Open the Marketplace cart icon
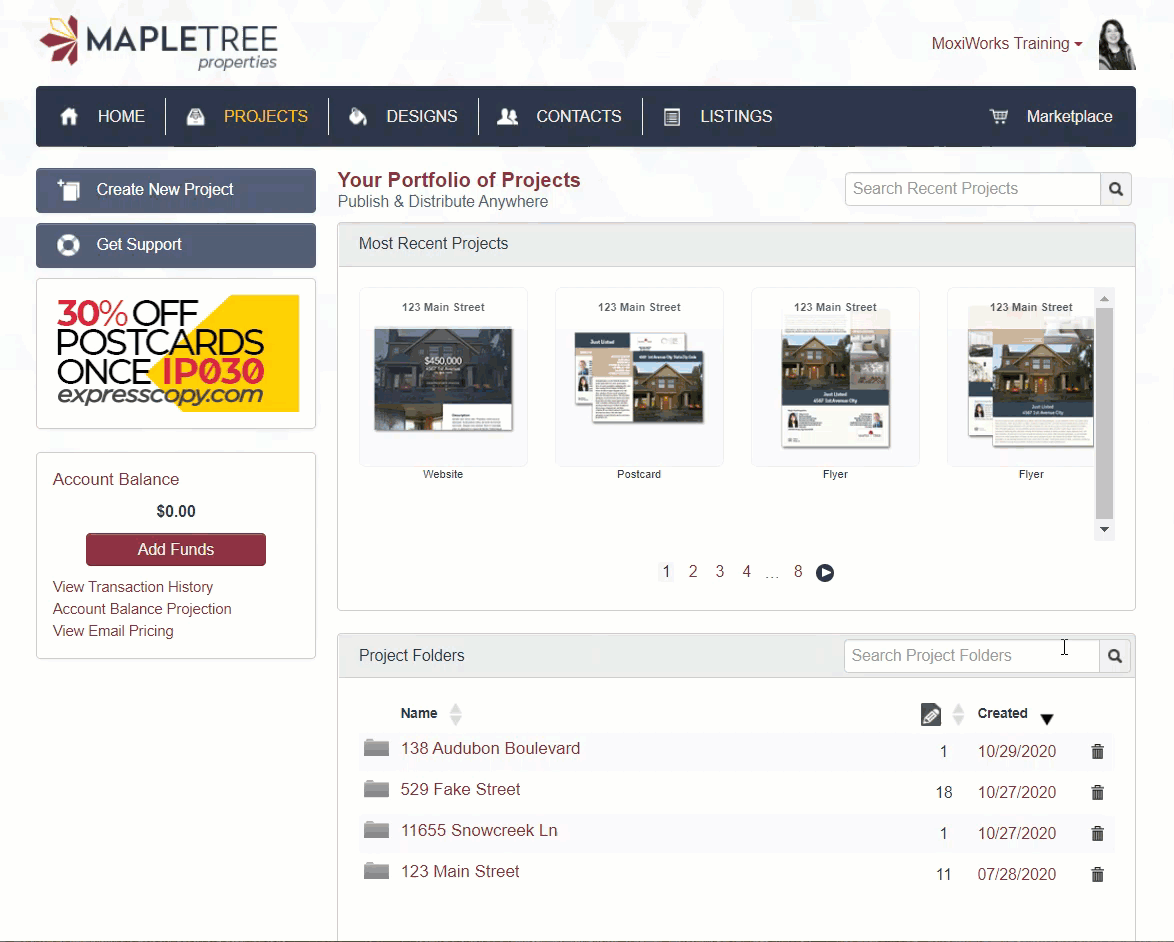 tap(998, 117)
